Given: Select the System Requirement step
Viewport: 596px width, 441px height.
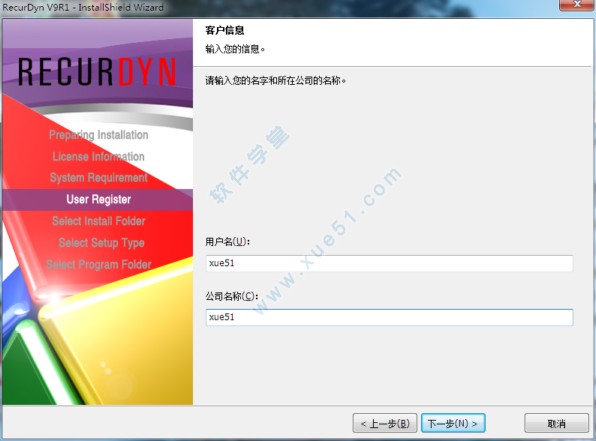Looking at the screenshot, I should pos(98,178).
